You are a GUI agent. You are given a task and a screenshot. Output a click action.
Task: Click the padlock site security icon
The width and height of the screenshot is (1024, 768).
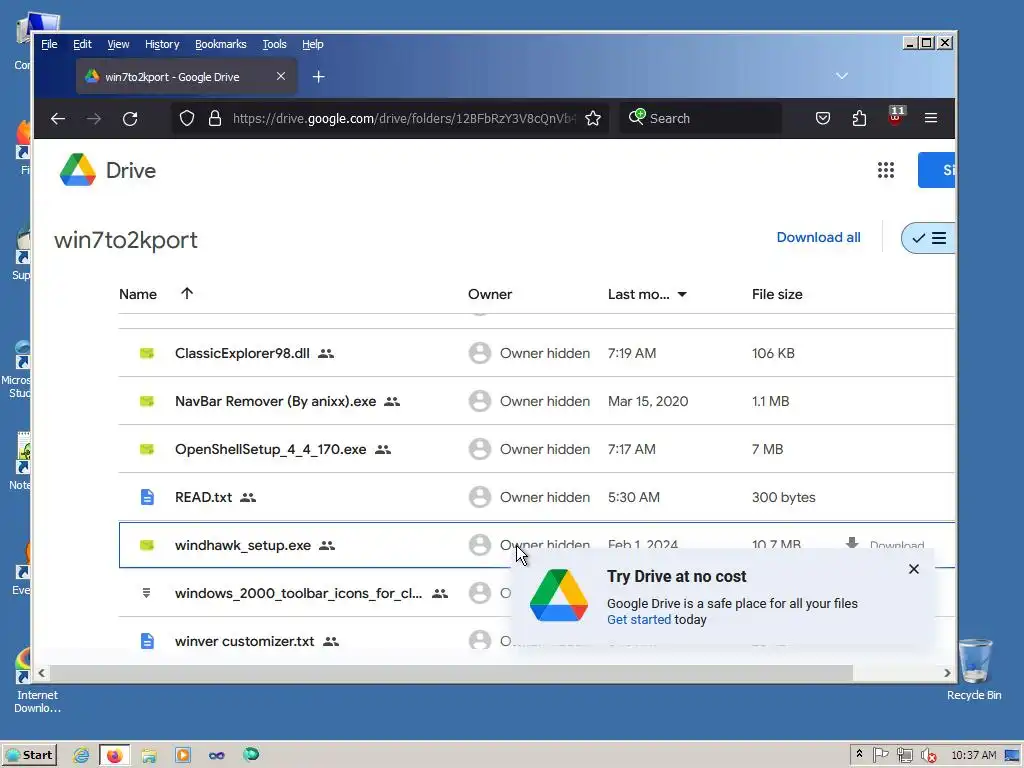215,118
